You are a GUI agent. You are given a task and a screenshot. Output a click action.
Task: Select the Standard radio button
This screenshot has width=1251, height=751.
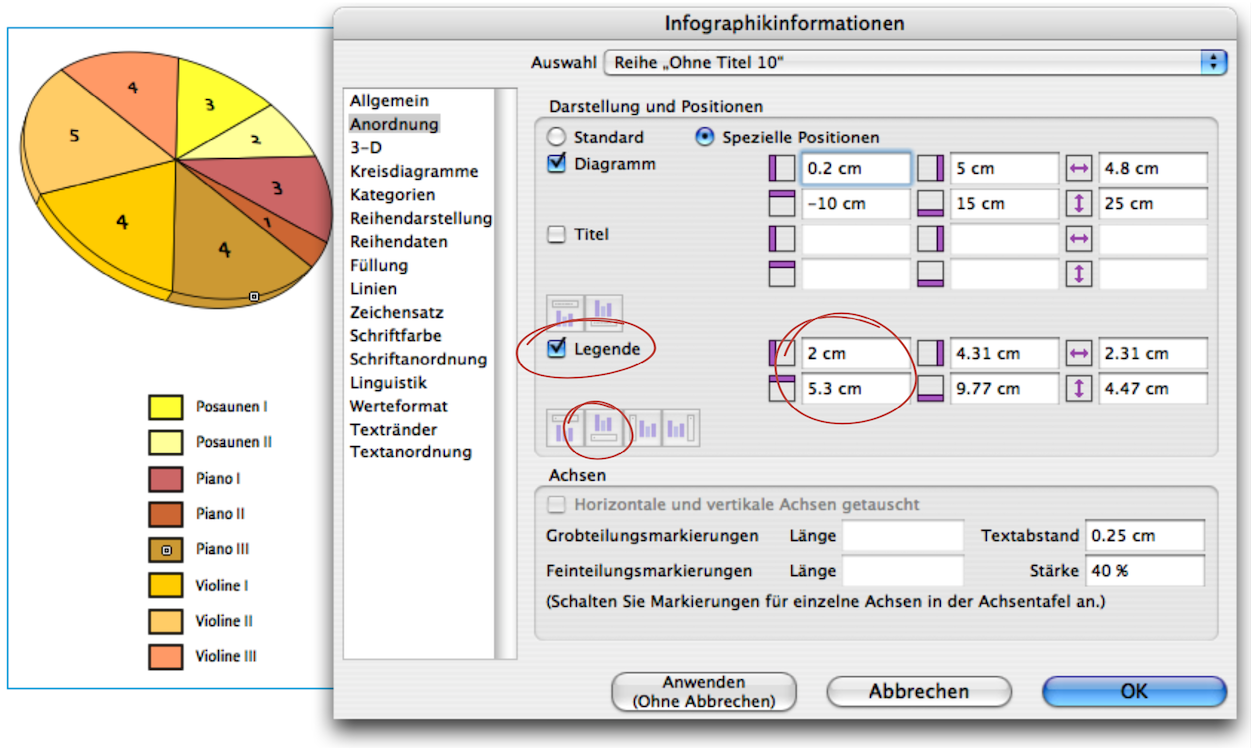click(557, 137)
